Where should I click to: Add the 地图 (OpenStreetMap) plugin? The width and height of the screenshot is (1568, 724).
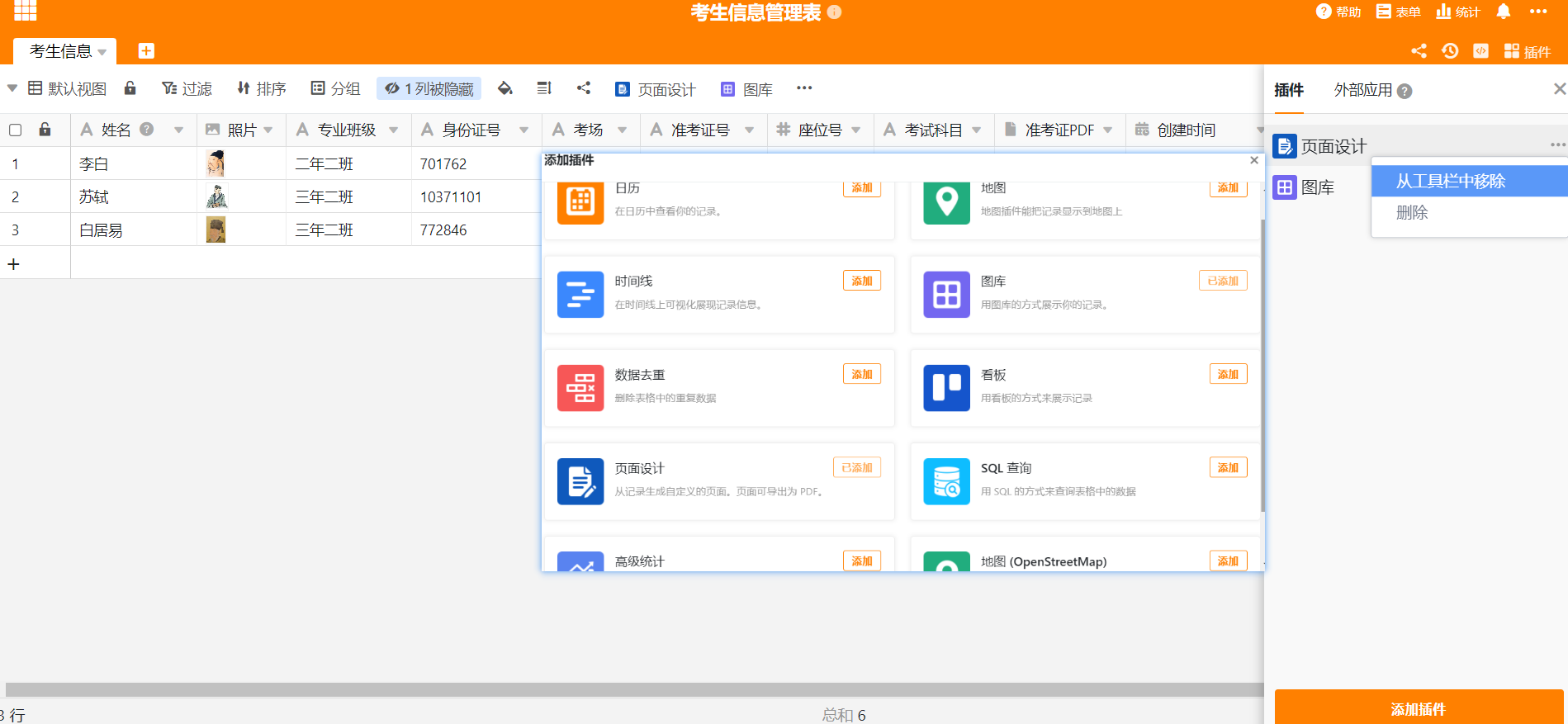click(1228, 561)
